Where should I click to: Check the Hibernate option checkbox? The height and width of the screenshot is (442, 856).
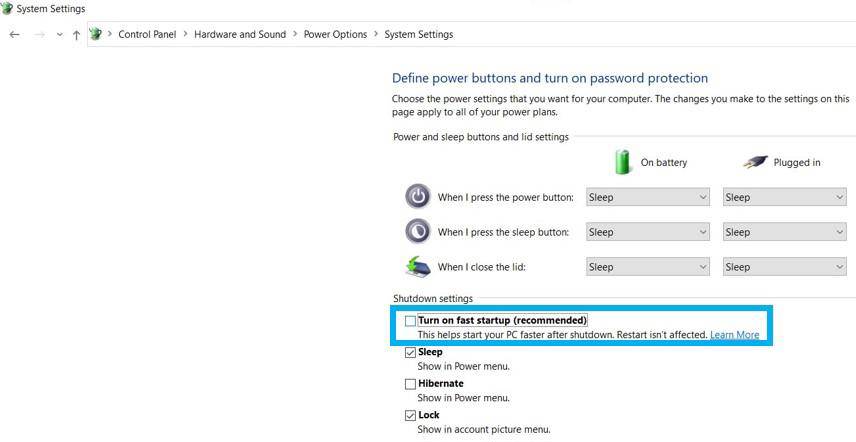point(410,384)
